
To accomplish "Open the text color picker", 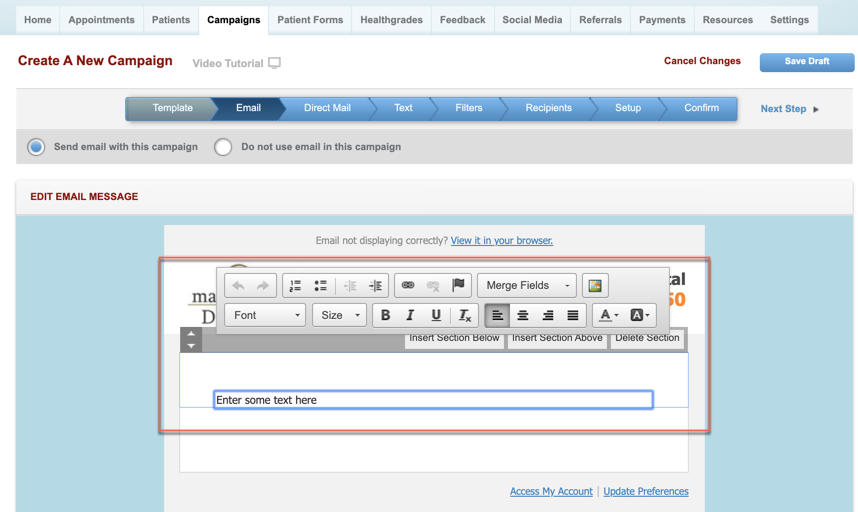I will (607, 316).
